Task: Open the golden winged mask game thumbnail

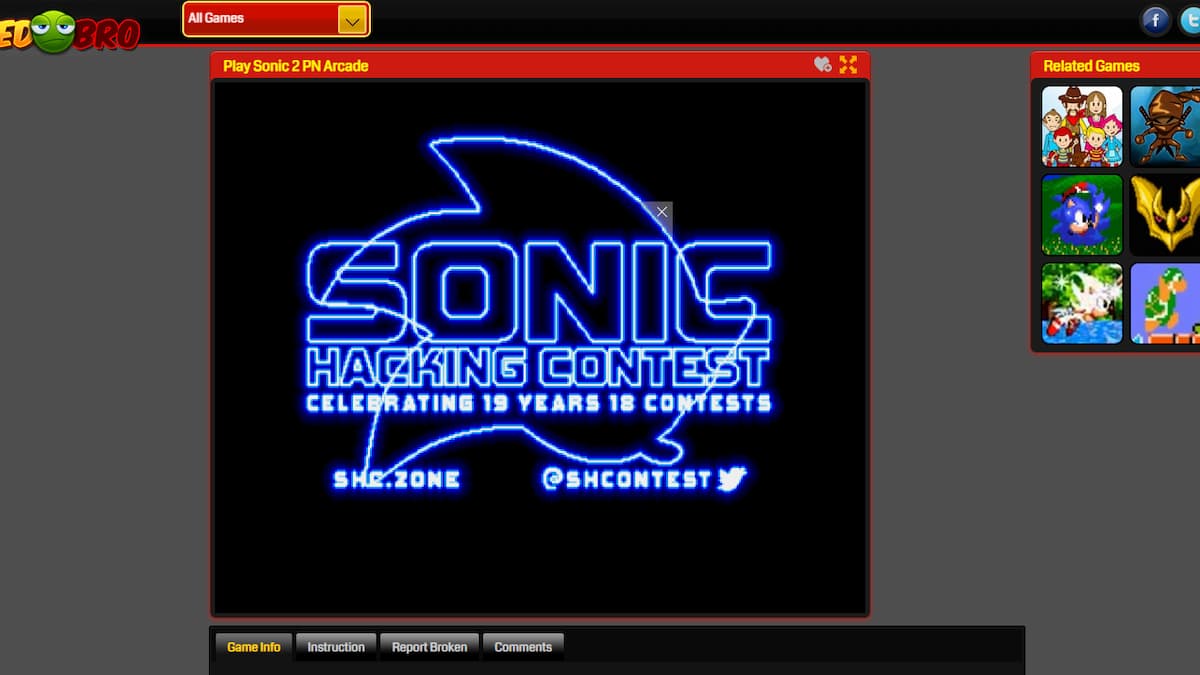Action: click(1168, 214)
